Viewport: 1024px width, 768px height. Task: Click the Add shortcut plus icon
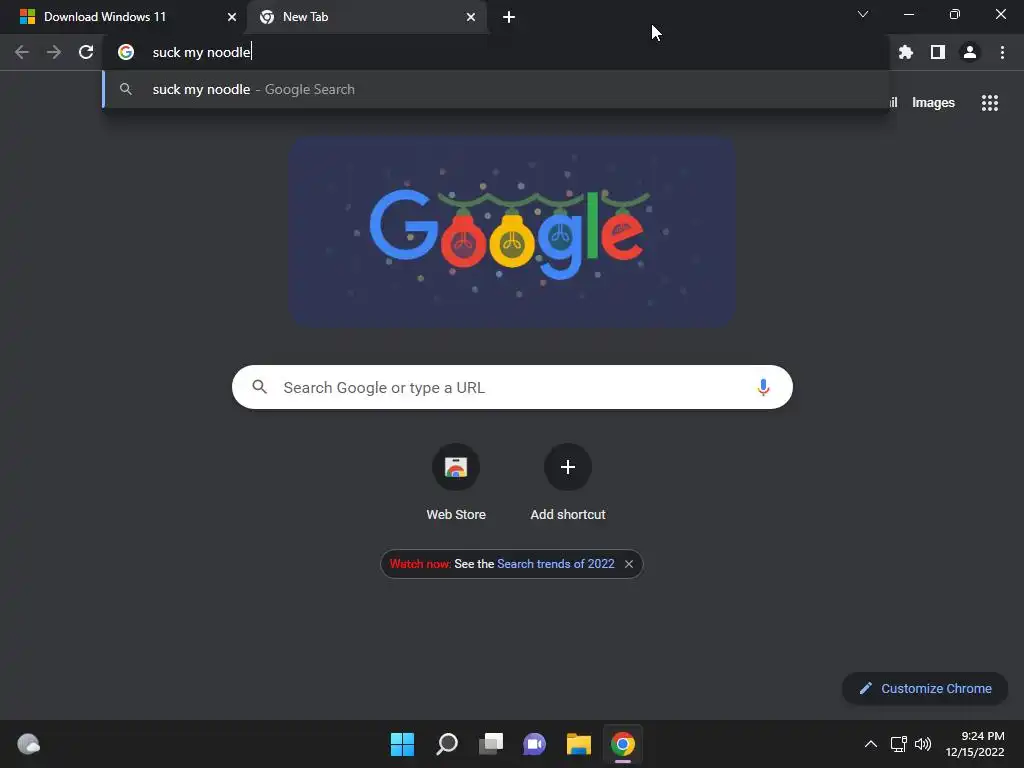[x=568, y=467]
